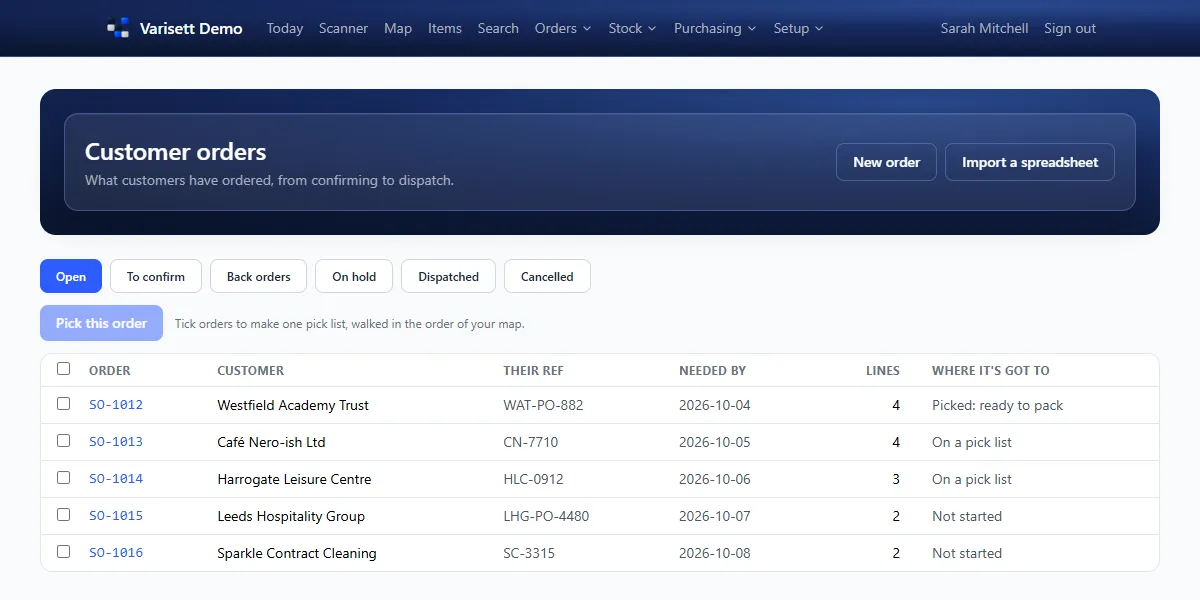This screenshot has width=1200, height=600.
Task: Switch to the Back orders tab
Action: pyautogui.click(x=259, y=276)
